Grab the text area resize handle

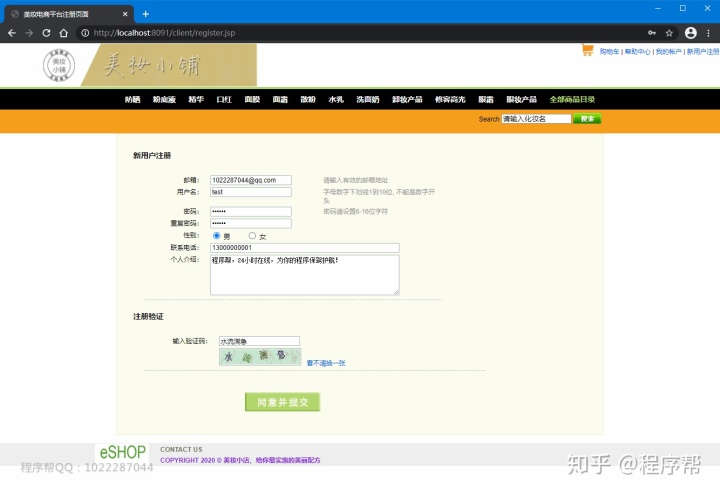(396, 292)
